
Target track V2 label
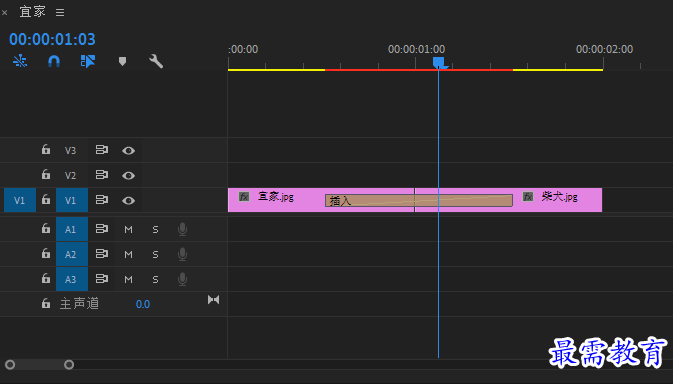(x=70, y=175)
